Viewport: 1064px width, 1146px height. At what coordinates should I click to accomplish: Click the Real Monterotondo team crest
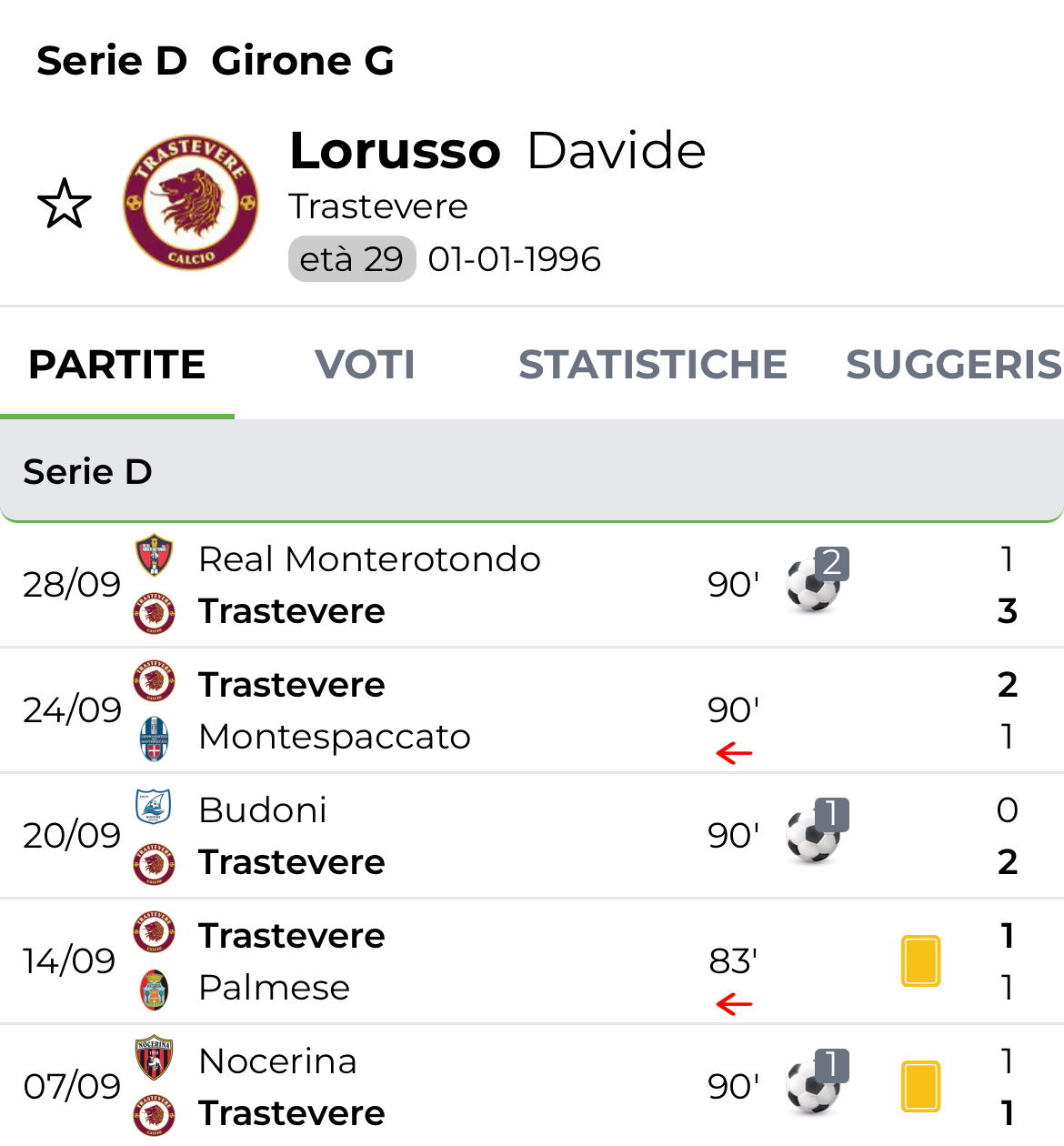pyautogui.click(x=154, y=556)
